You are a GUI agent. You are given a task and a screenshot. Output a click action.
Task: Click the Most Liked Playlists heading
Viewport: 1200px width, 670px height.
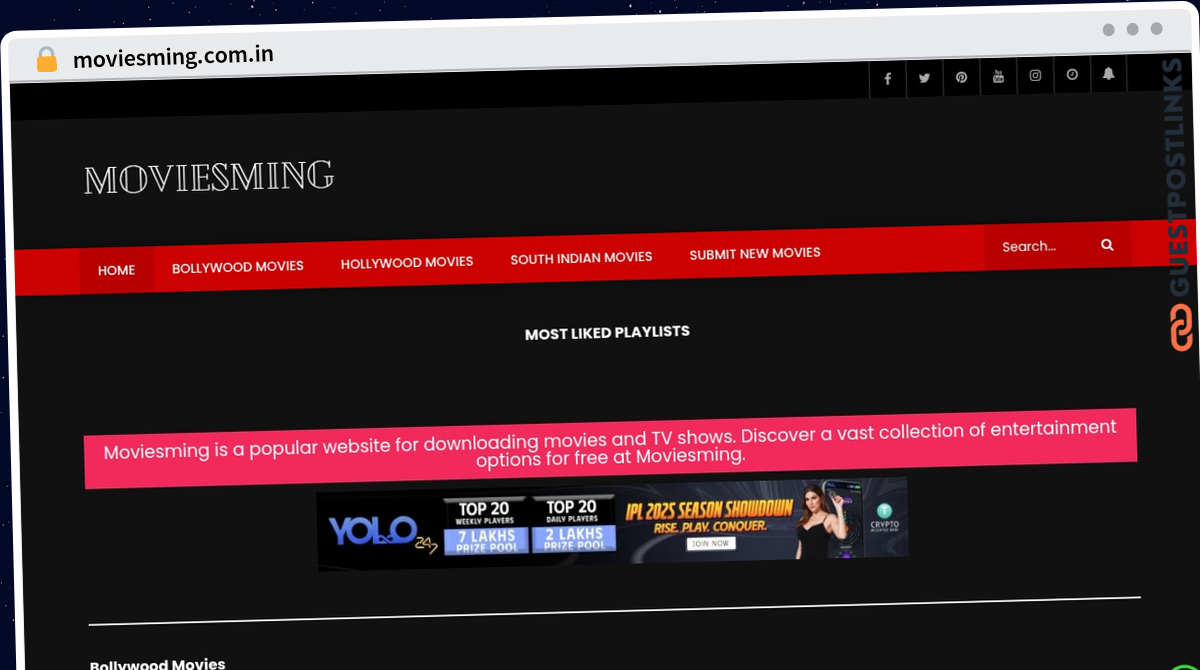click(x=607, y=332)
